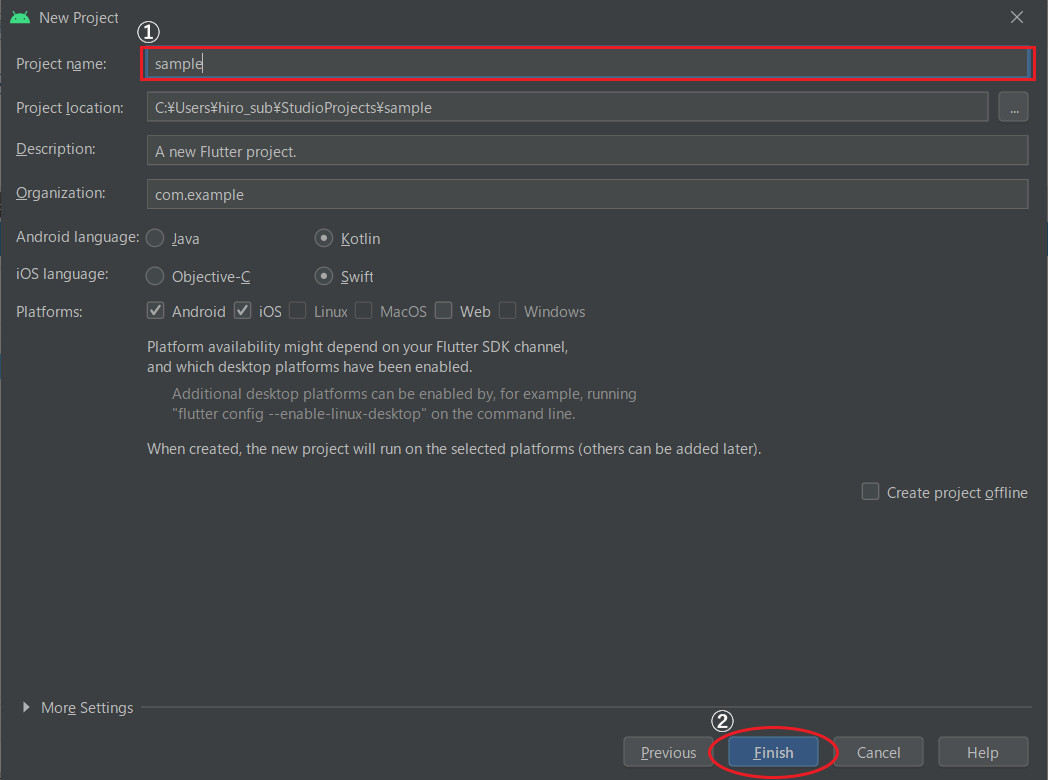
Task: Click the 'Description:' label
Action: click(x=55, y=148)
